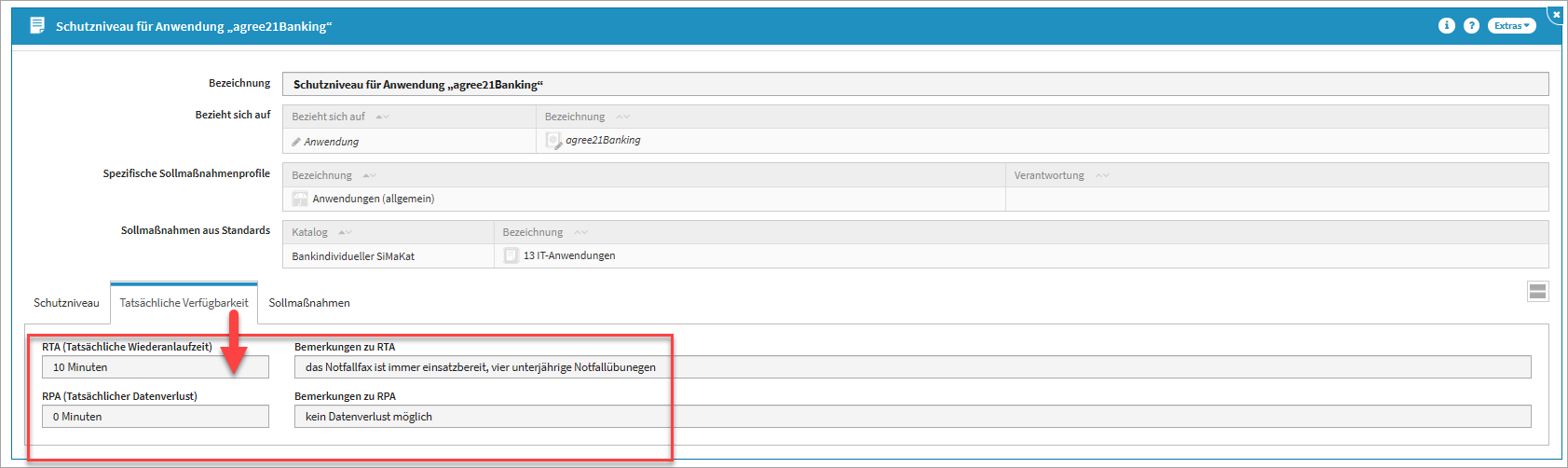Screen dimensions: 1568x468
Task: Click the 13 IT-Anwendungen document icon
Action: click(511, 255)
